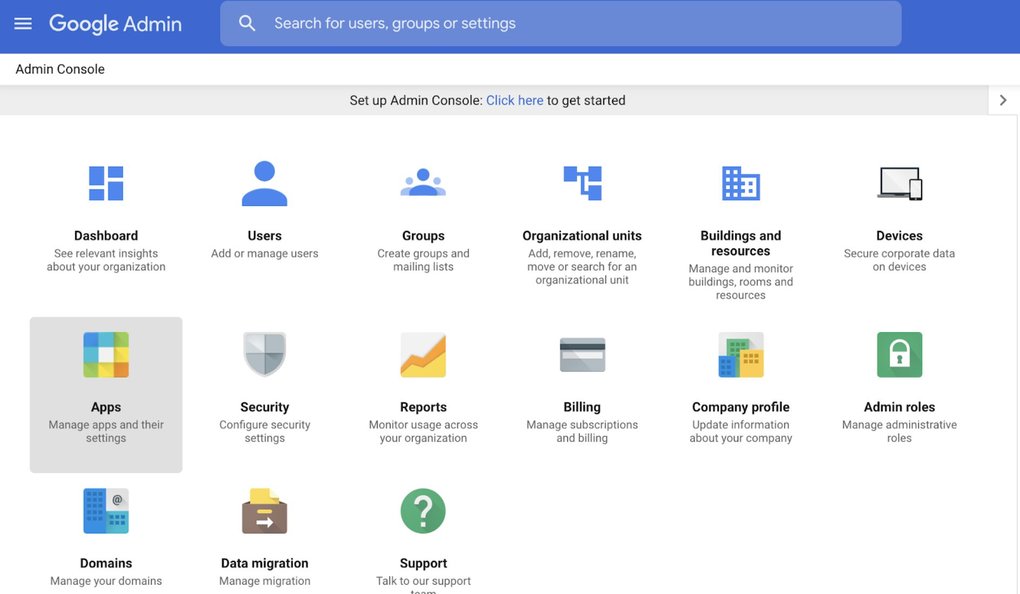
Task: Open the Users section icon
Action: click(265, 183)
